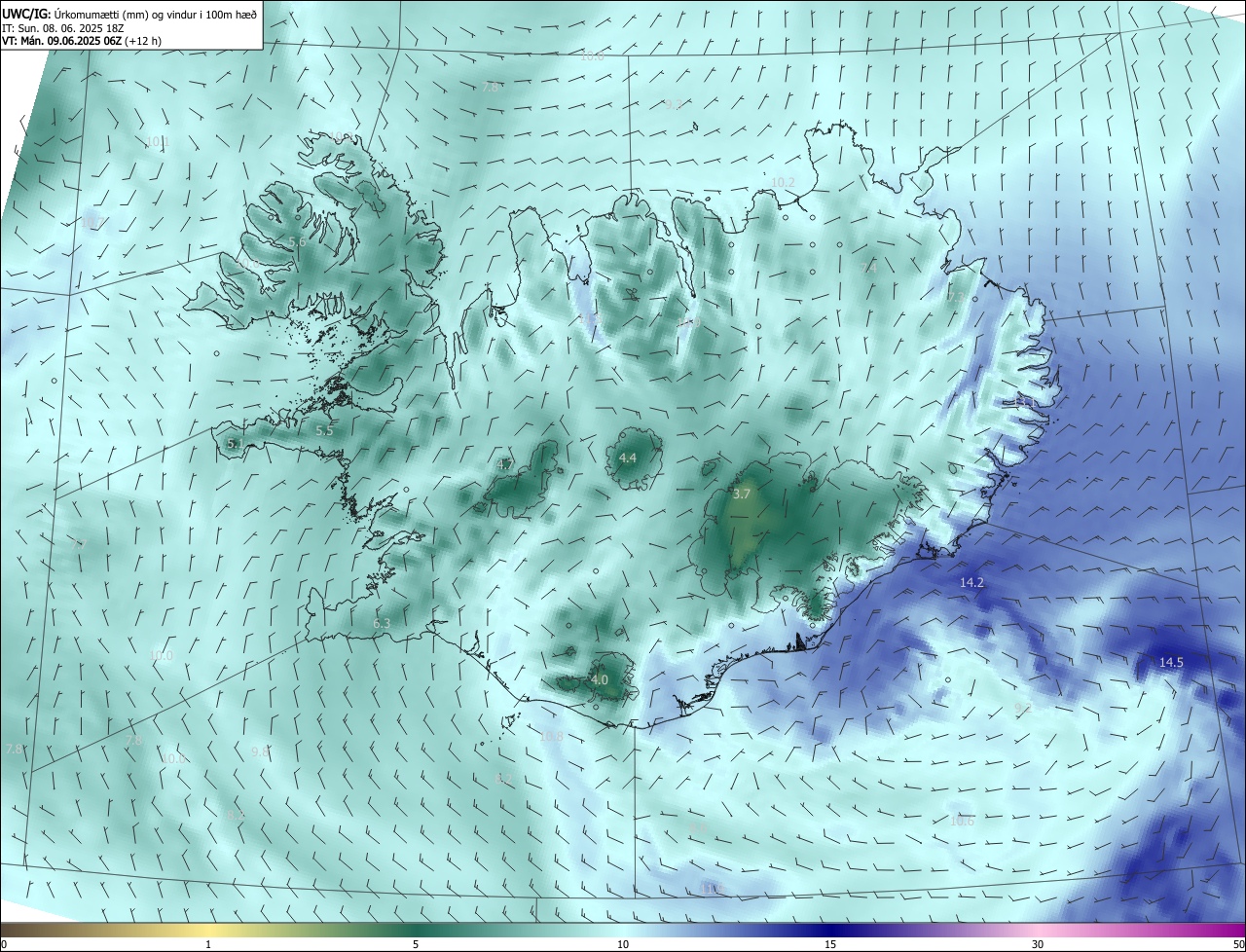Select the 14.5 value label
This screenshot has height=952, width=1246.
click(x=1171, y=662)
